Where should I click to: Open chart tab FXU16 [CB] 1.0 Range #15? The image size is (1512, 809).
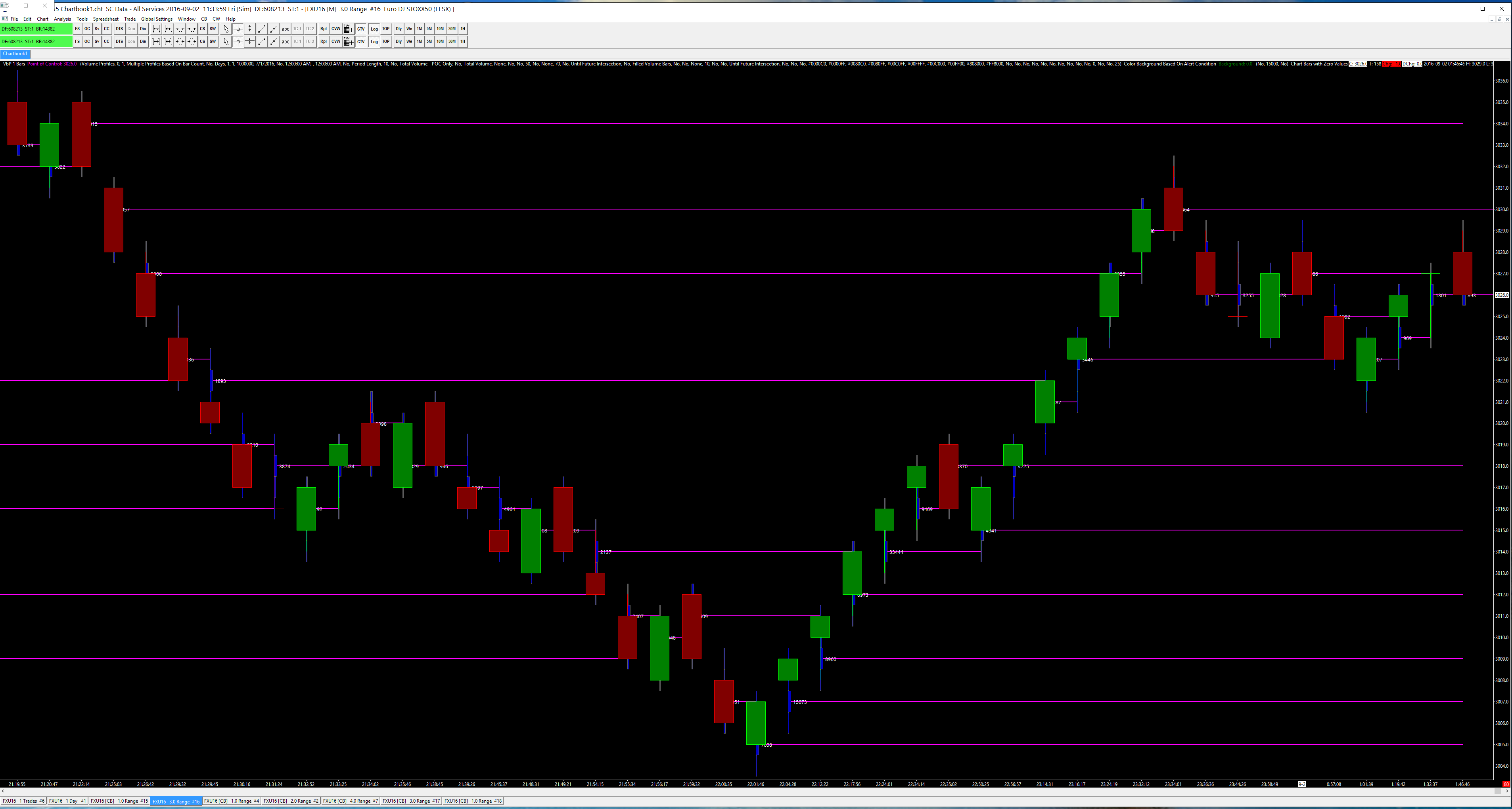point(119,801)
